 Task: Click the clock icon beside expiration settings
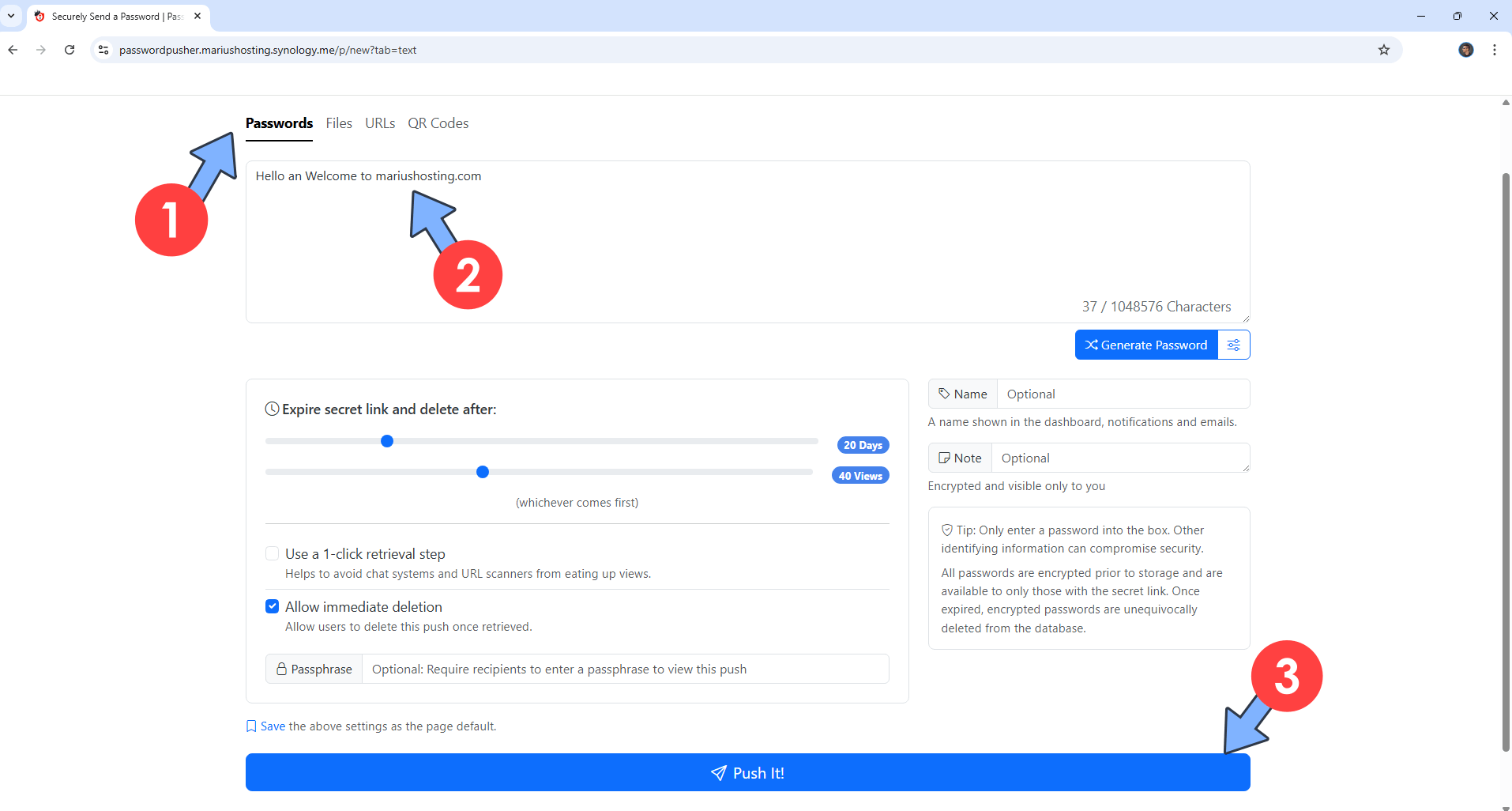272,409
